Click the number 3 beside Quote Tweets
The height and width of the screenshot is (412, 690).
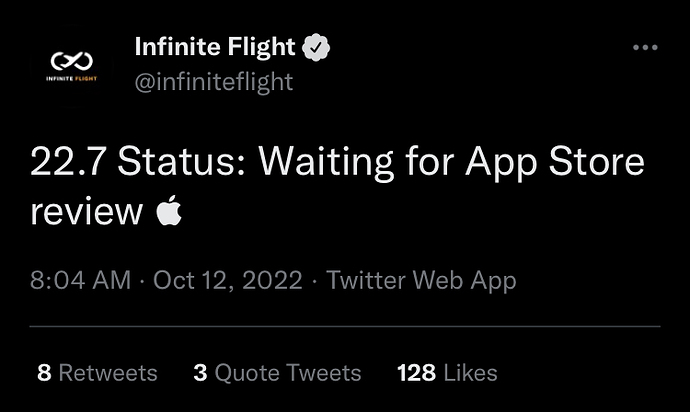click(200, 373)
